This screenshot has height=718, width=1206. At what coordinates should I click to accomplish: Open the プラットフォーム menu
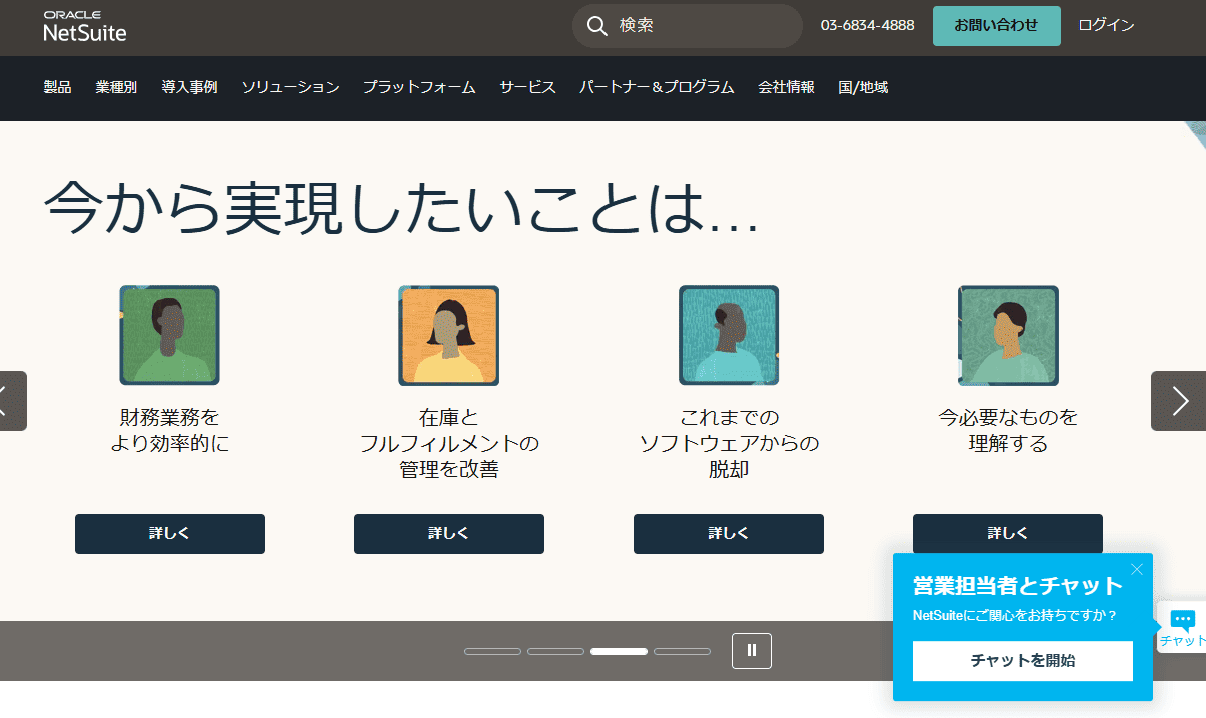[x=419, y=87]
